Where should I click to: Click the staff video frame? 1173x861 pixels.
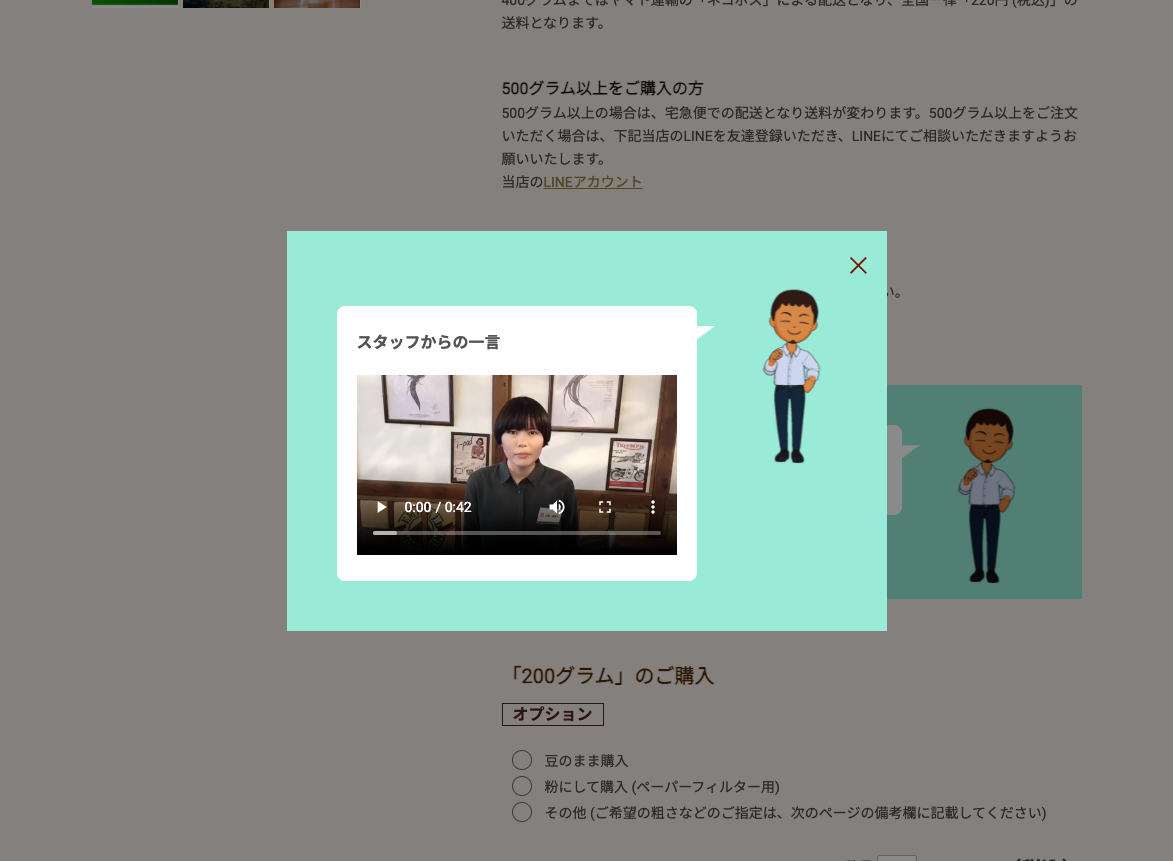pyautogui.click(x=517, y=465)
